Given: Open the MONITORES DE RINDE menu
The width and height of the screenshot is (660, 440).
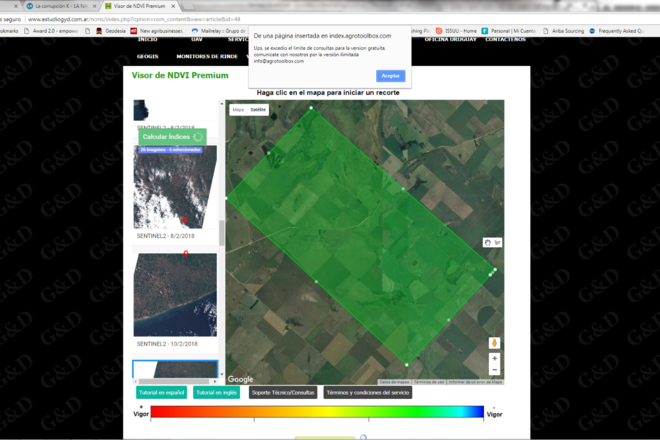Looking at the screenshot, I should pos(214,56).
